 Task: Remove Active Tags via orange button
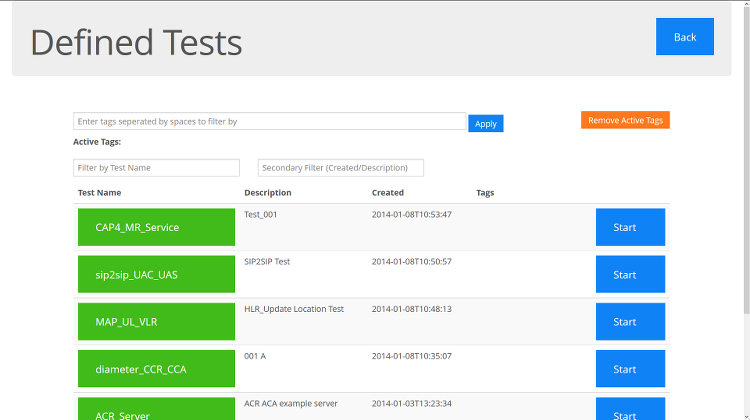pyautogui.click(x=625, y=120)
